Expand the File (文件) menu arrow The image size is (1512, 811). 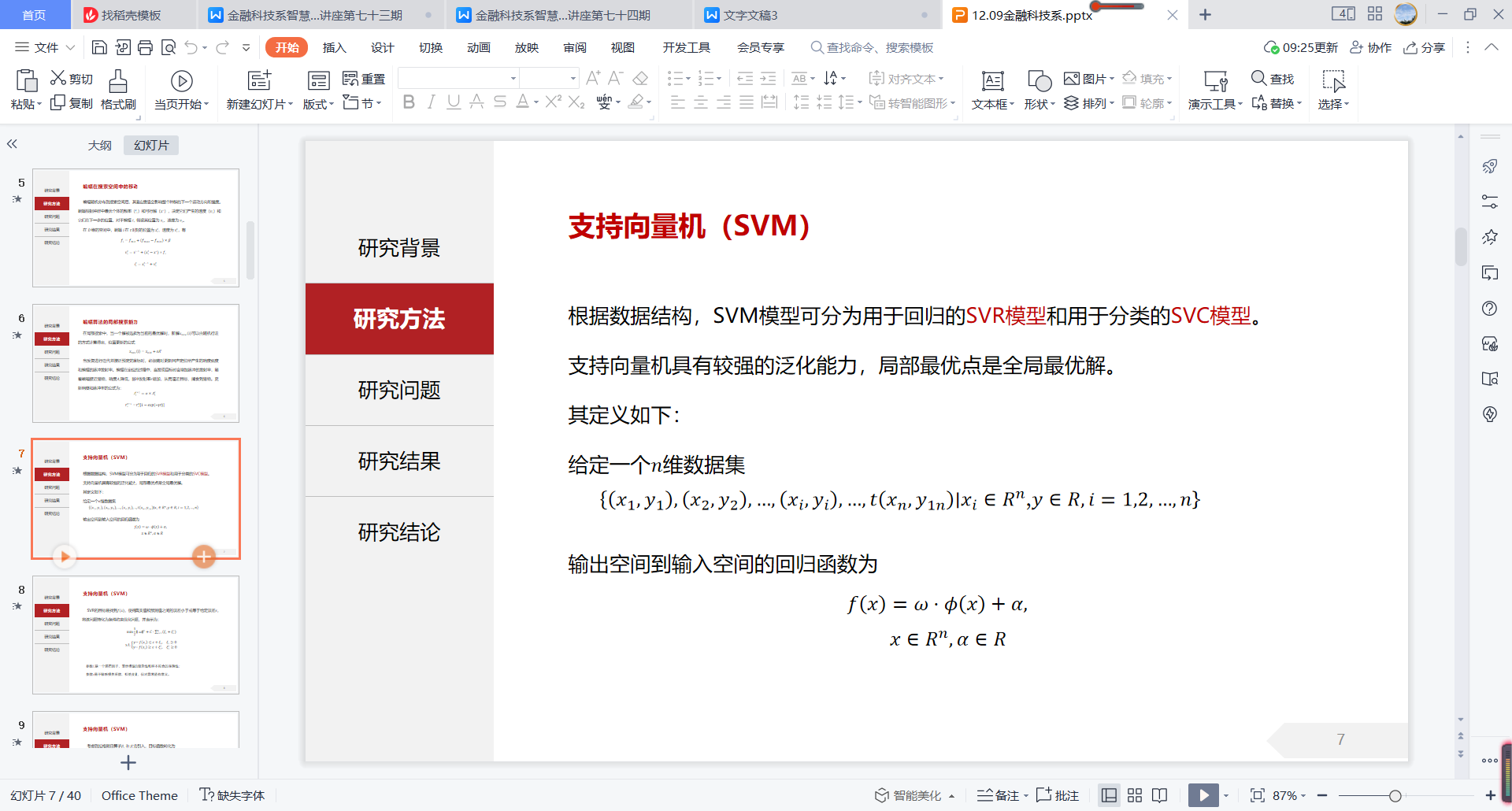(71, 47)
